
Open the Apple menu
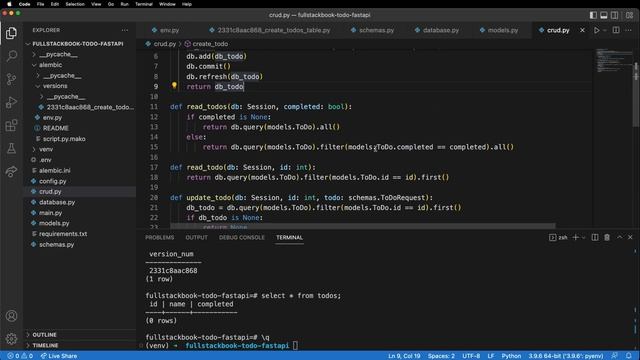tap(9, 4)
